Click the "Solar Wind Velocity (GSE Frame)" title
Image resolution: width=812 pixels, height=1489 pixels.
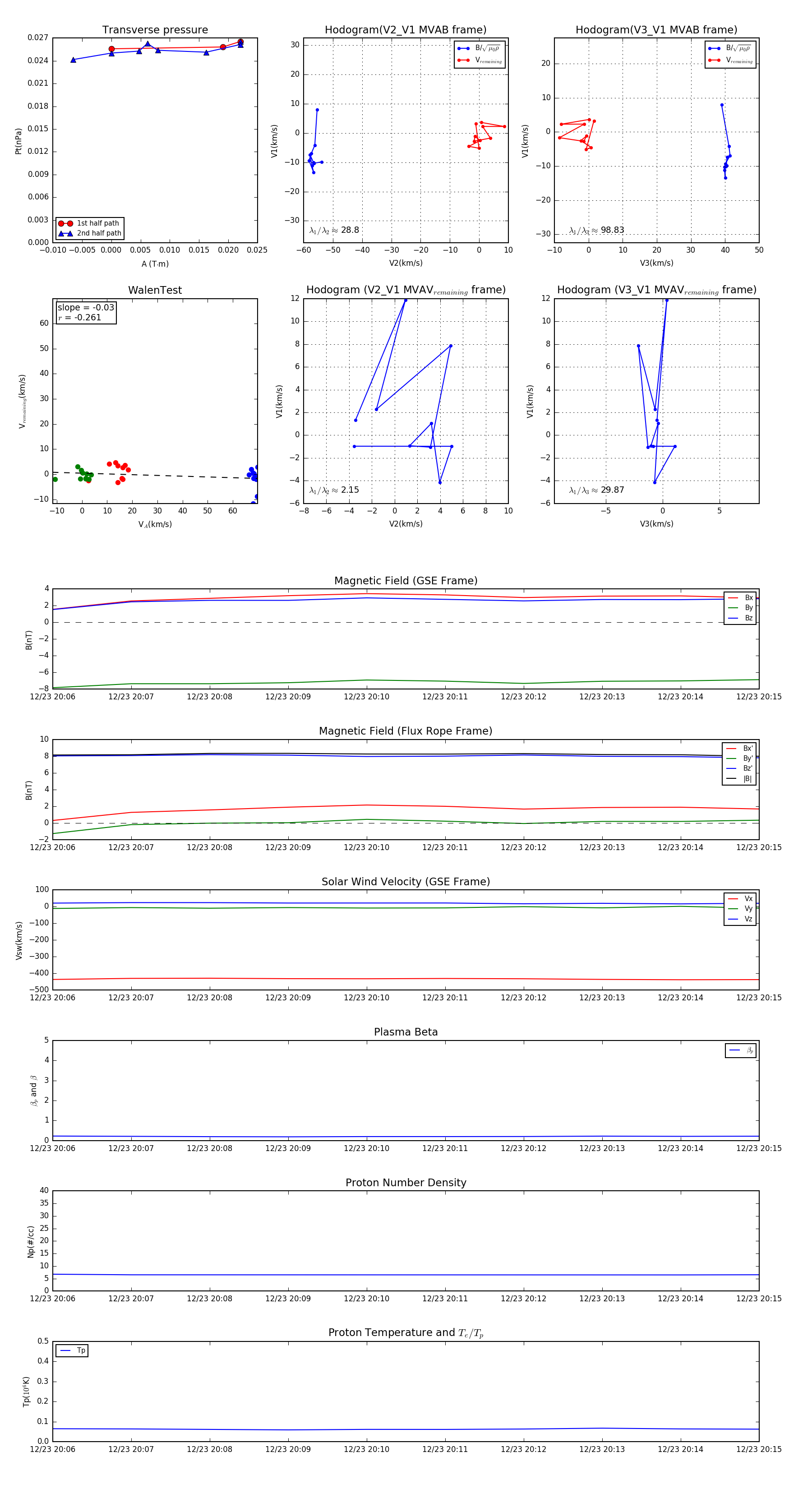[406, 882]
